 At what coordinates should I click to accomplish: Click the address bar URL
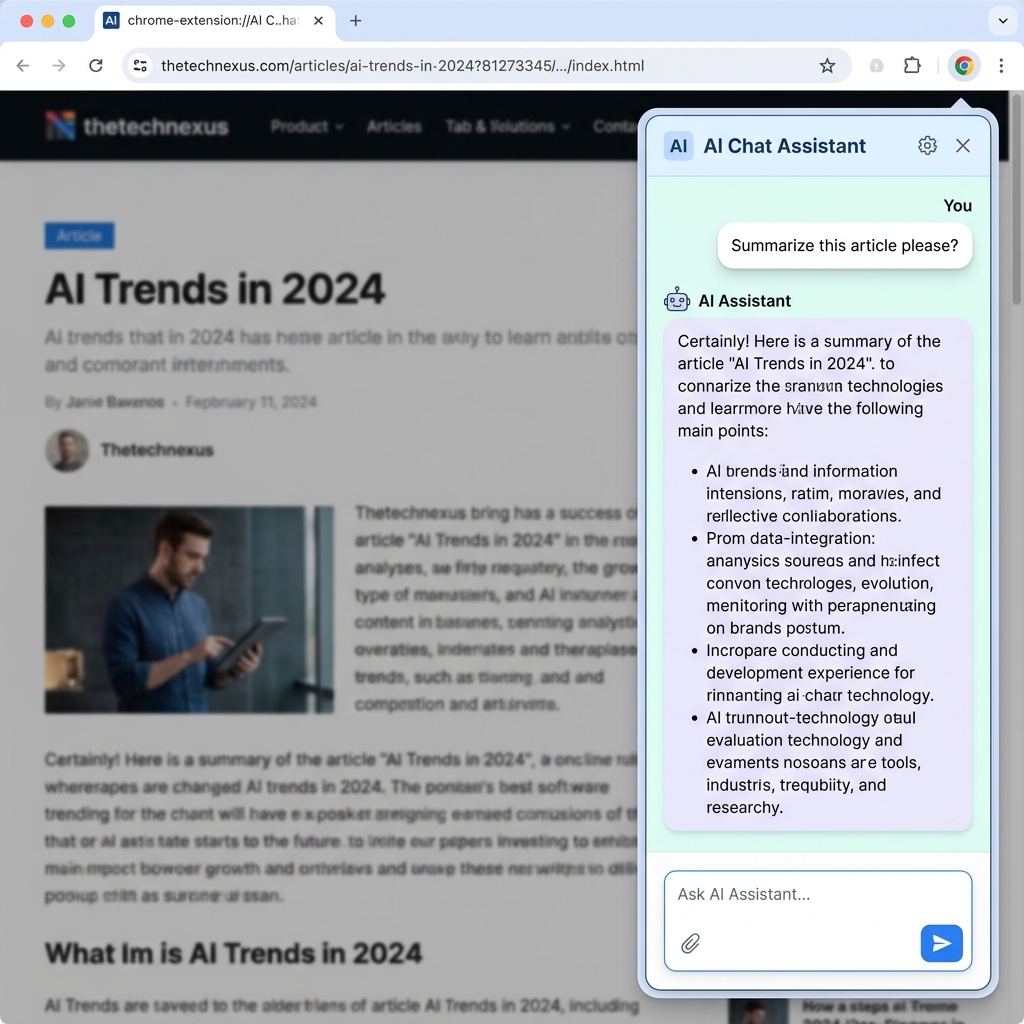[402, 65]
